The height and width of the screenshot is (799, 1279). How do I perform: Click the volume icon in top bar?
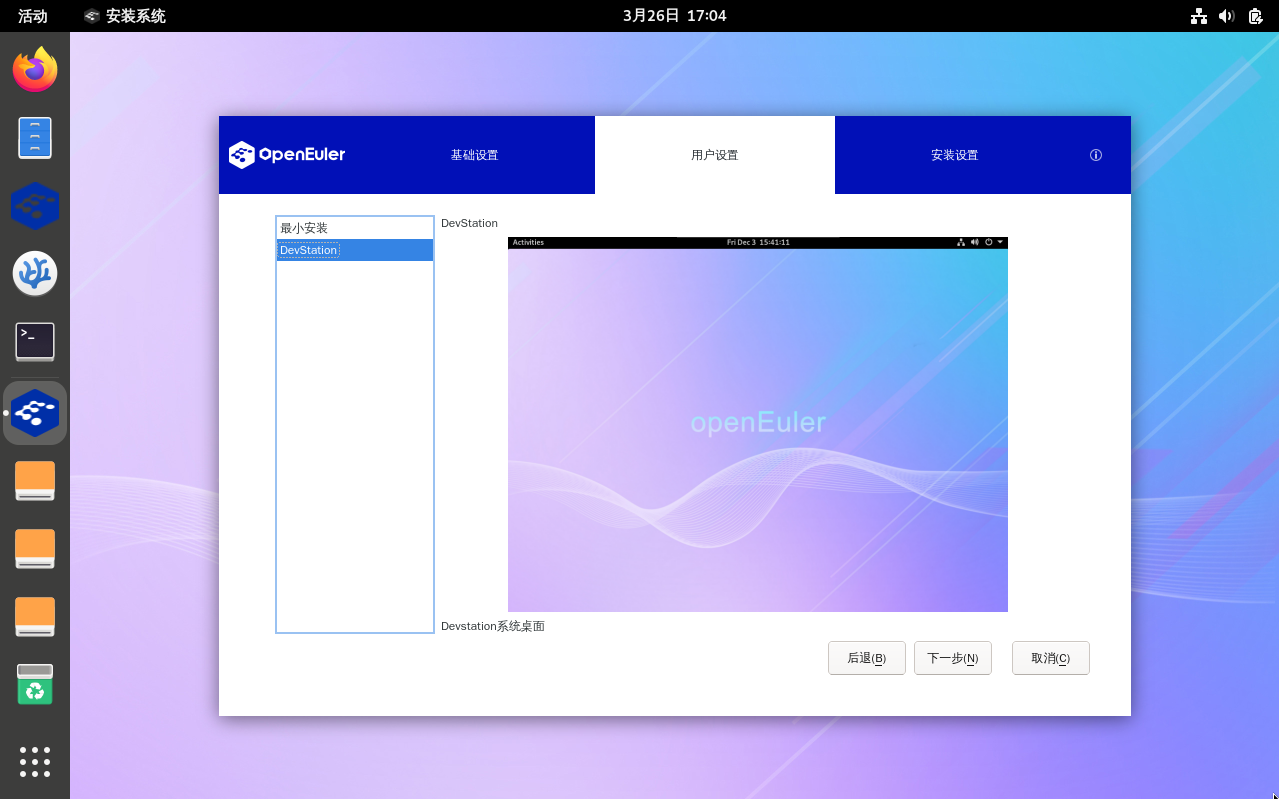click(1227, 16)
